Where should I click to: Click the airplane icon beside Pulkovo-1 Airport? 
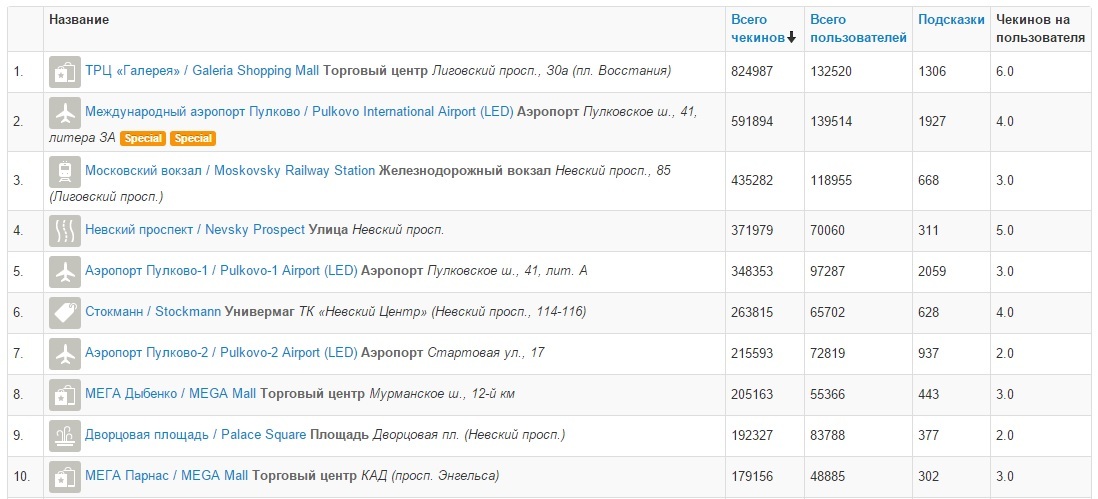pos(65,271)
